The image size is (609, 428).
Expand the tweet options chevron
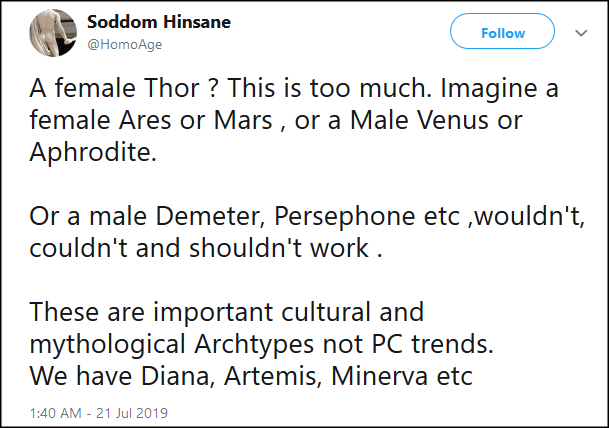[x=581, y=32]
